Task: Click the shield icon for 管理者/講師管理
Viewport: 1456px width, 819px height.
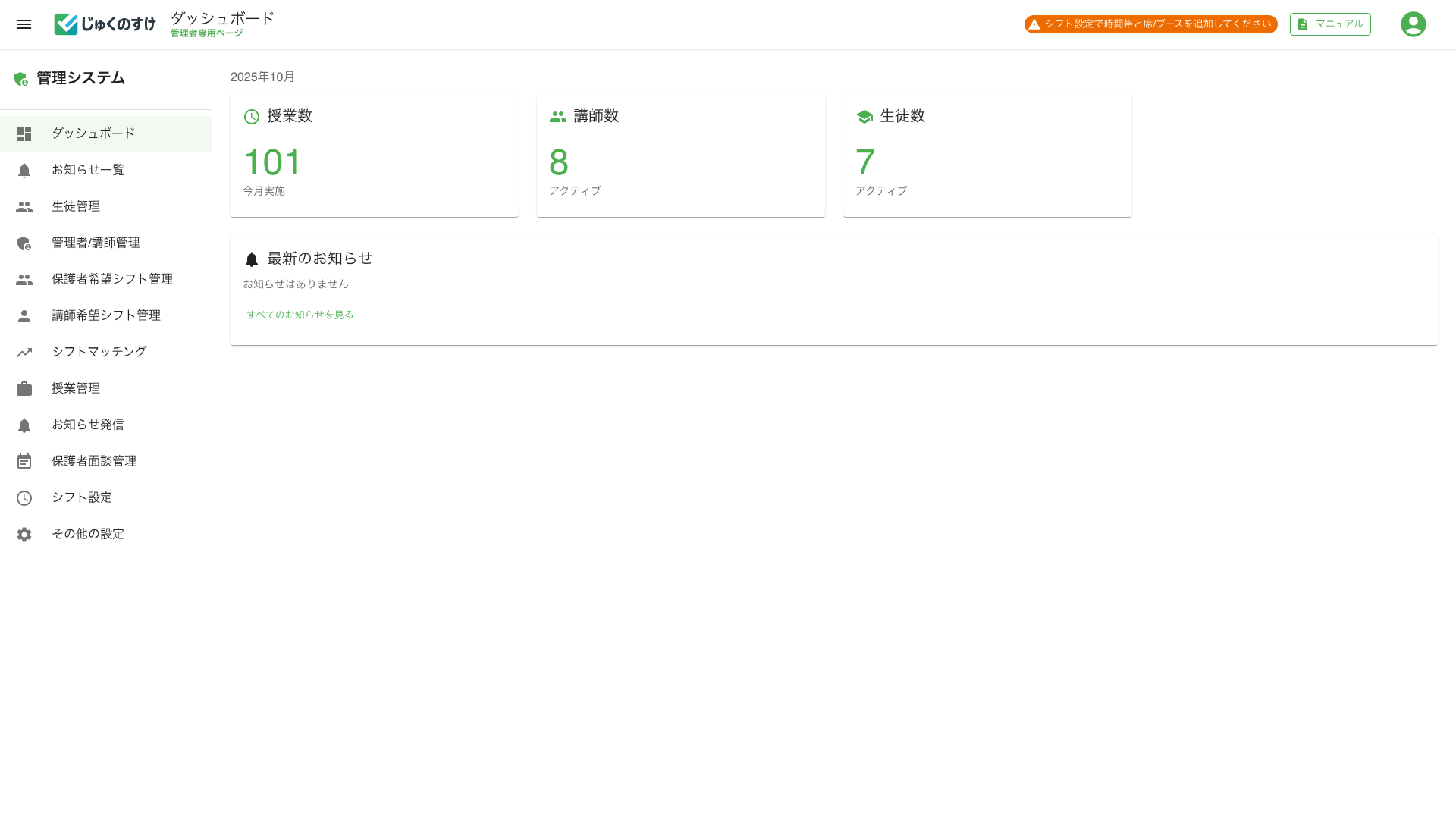Action: pyautogui.click(x=24, y=243)
